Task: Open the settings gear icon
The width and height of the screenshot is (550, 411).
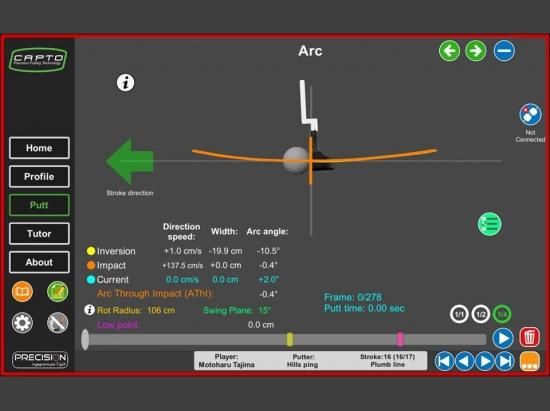Action: coord(22,323)
